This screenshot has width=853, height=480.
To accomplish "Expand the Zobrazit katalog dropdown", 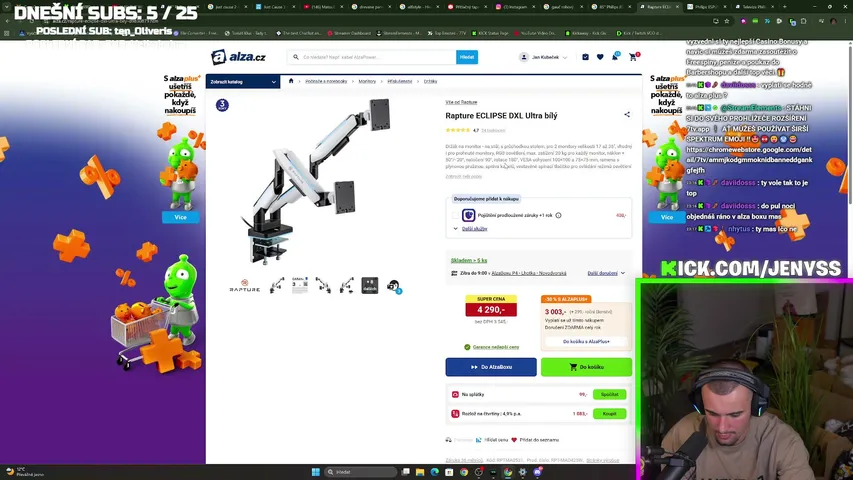I will (243, 82).
